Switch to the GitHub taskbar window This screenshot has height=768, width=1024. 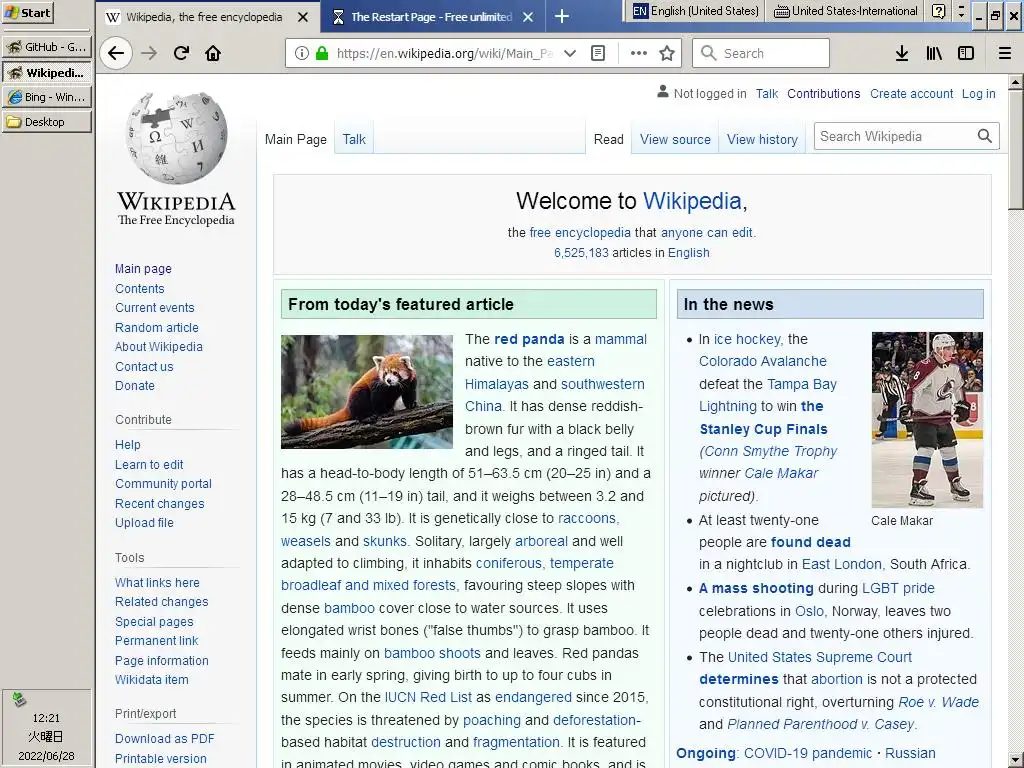click(46, 46)
